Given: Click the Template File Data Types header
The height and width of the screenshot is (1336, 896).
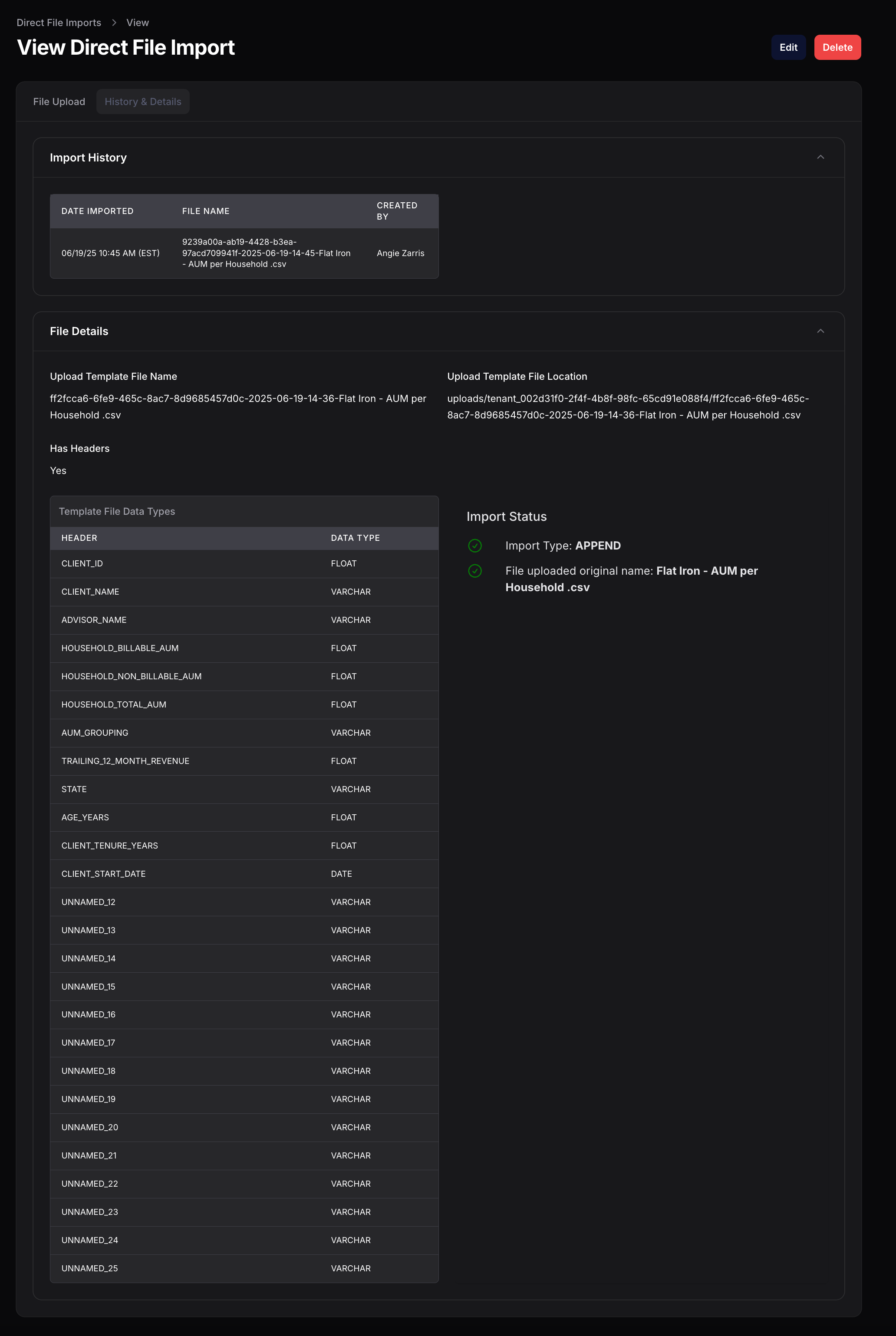Looking at the screenshot, I should coord(117,511).
